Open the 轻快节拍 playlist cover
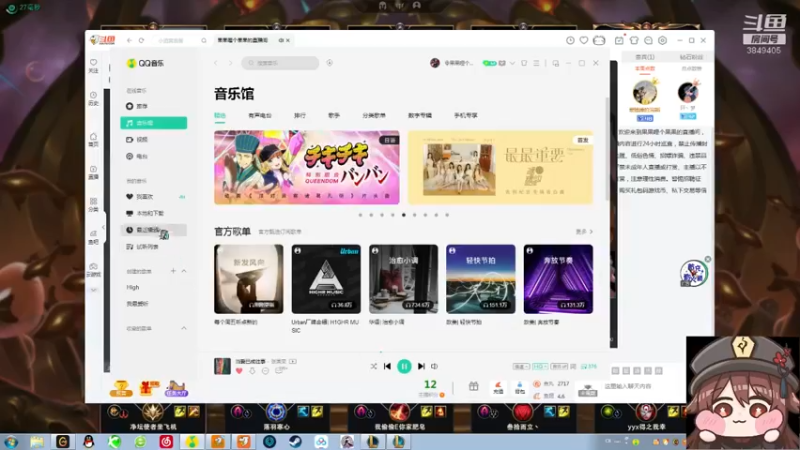Screen dimensions: 800x450 pos(481,279)
